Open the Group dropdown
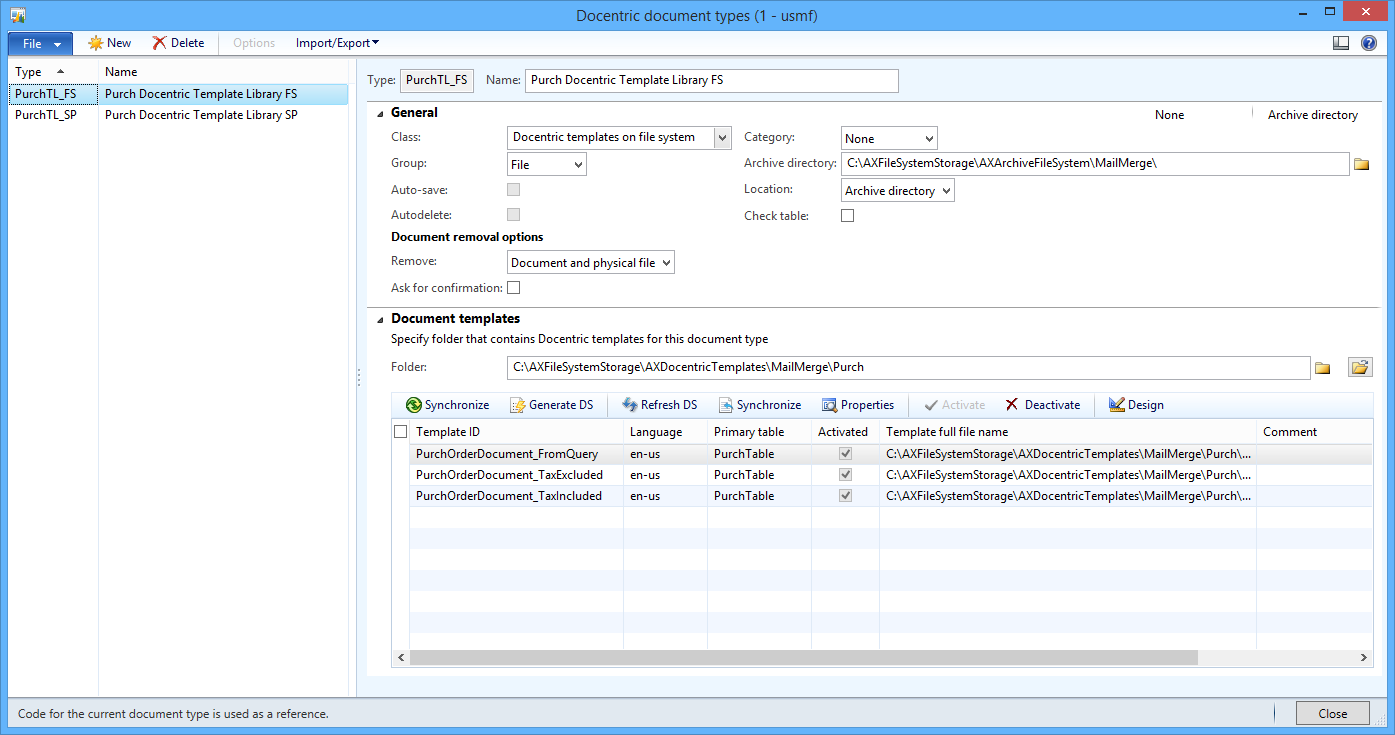Image resolution: width=1395 pixels, height=735 pixels. pyautogui.click(x=547, y=164)
